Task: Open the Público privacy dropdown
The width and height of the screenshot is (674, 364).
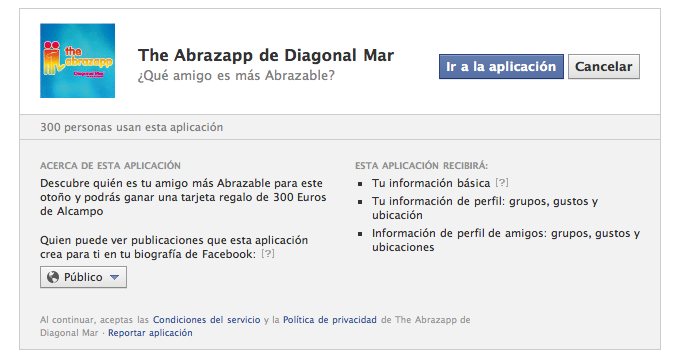Action: (83, 277)
